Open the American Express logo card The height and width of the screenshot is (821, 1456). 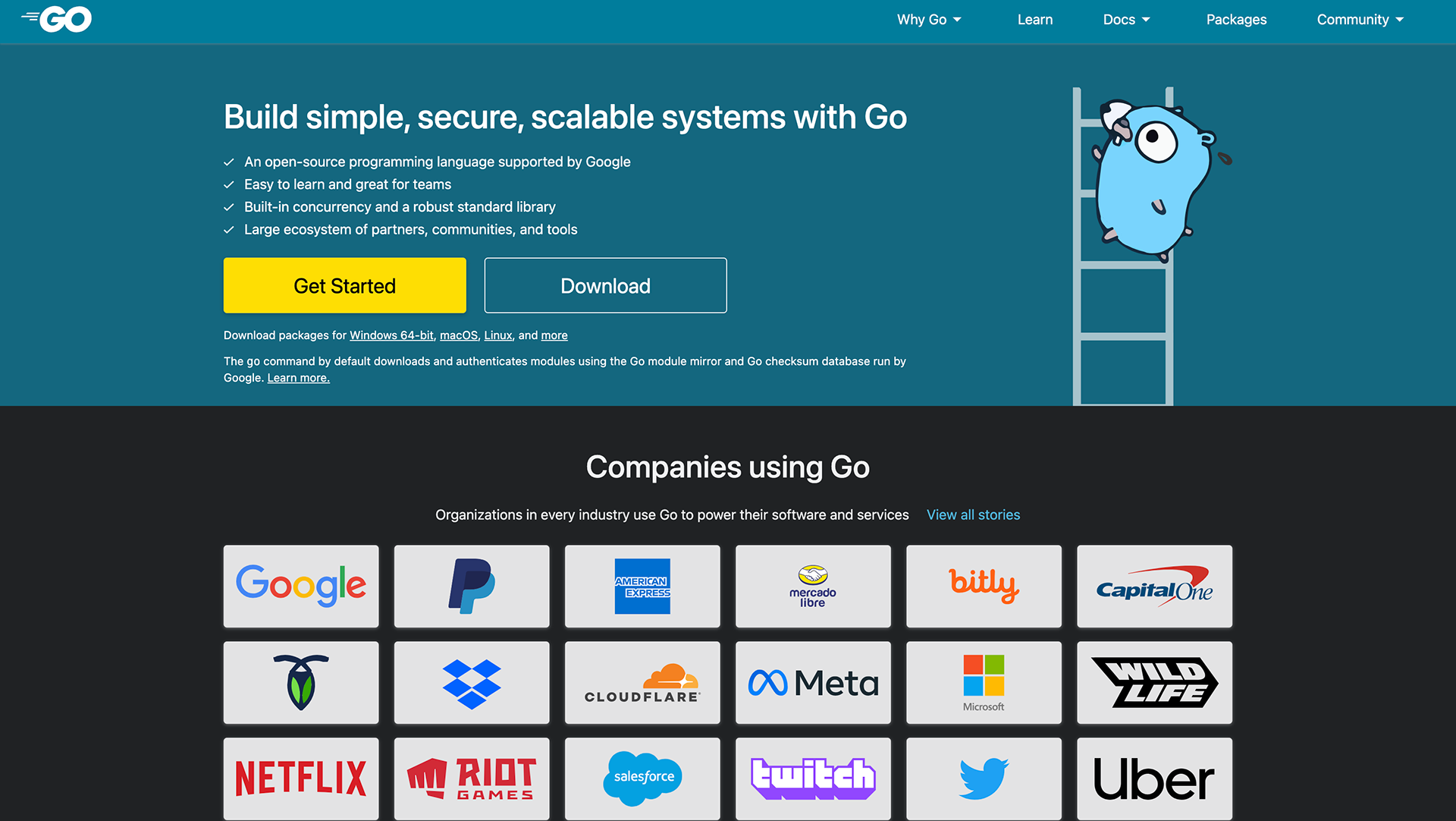642,586
